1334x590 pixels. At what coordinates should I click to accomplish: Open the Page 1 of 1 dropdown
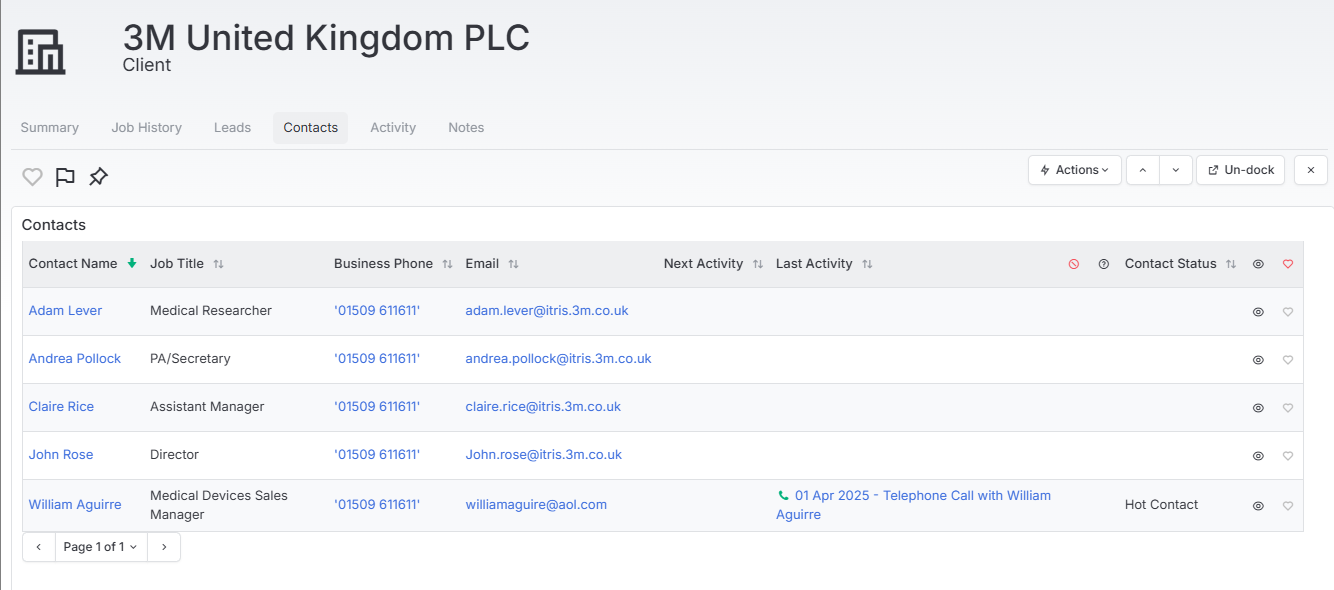[x=101, y=547]
